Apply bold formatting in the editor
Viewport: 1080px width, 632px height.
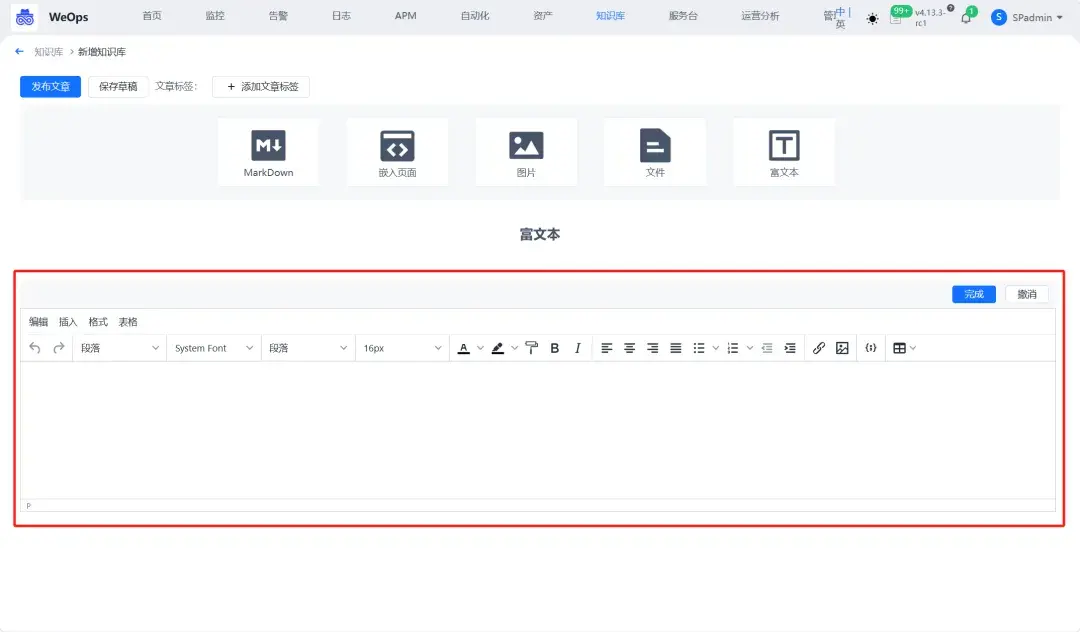pyautogui.click(x=555, y=347)
